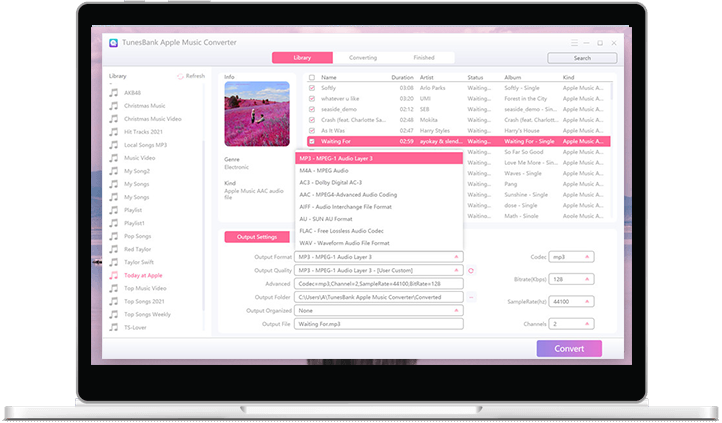
Task: Sort by the Artist column header
Action: click(426, 77)
